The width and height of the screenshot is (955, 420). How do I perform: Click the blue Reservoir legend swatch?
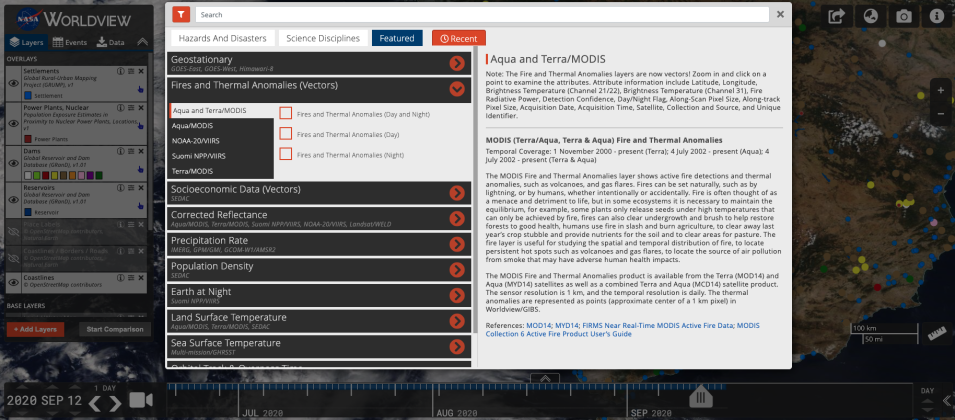pos(27,212)
